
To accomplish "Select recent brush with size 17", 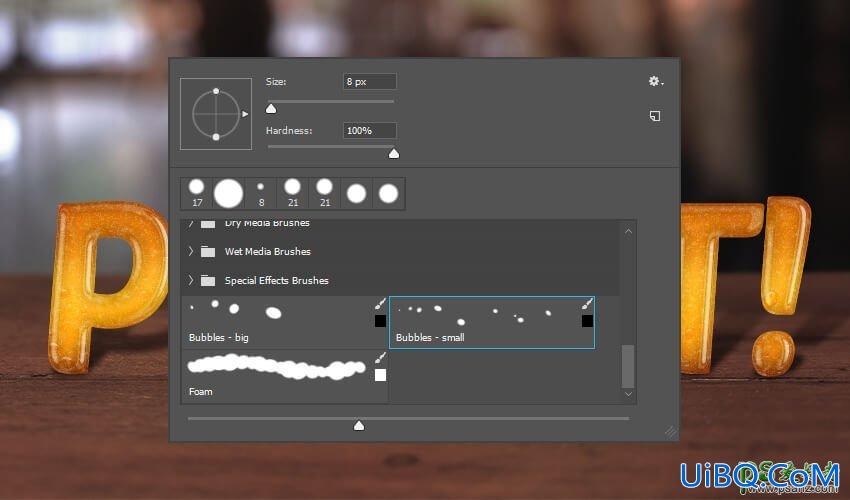I will (x=197, y=193).
